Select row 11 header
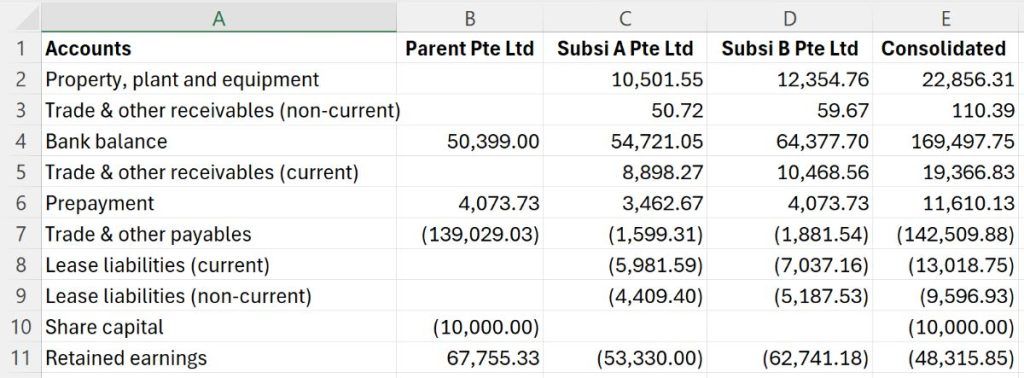1024x378 pixels. tap(21, 358)
